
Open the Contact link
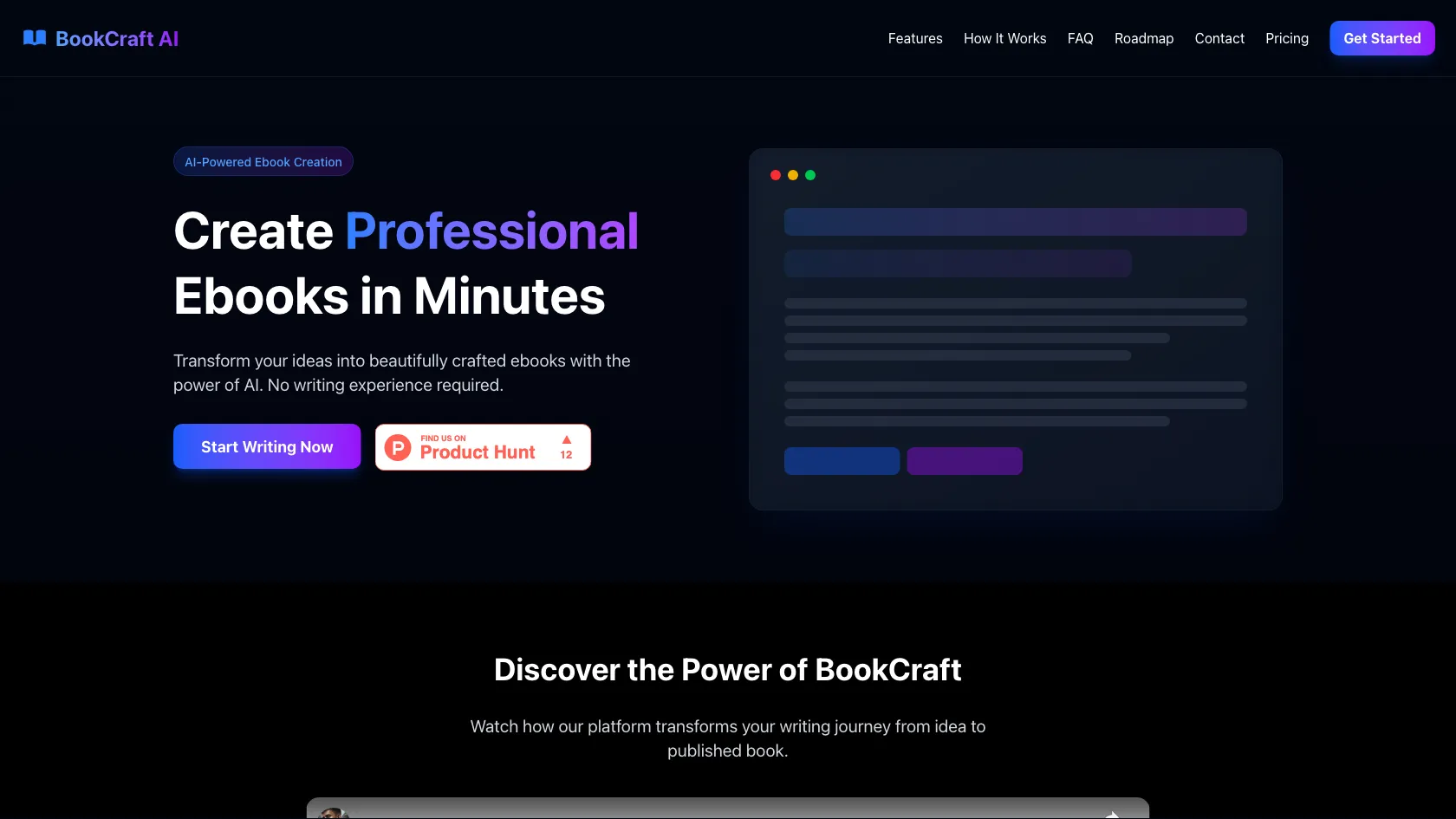tap(1219, 38)
